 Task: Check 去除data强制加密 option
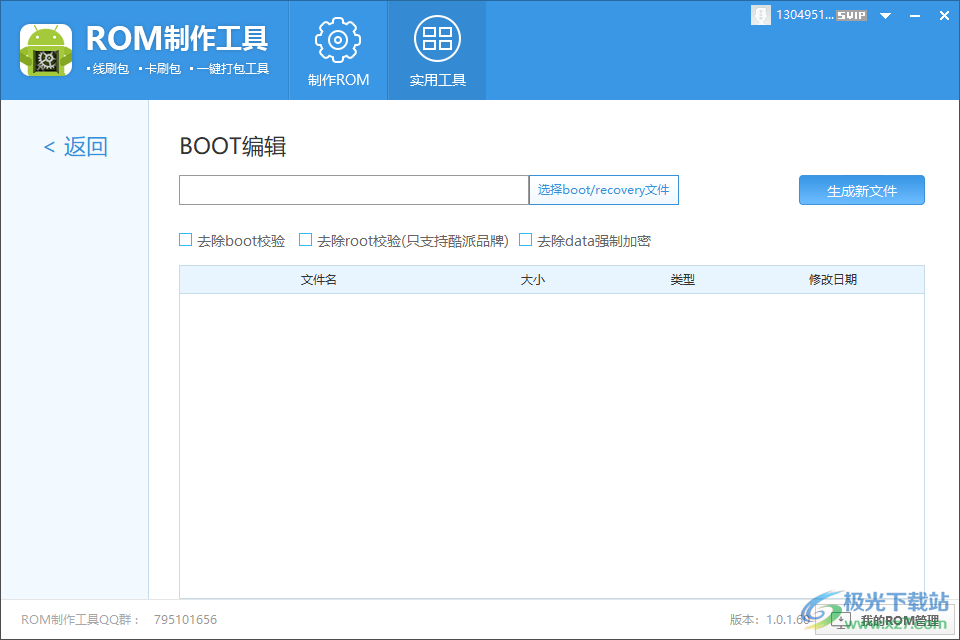[526, 240]
